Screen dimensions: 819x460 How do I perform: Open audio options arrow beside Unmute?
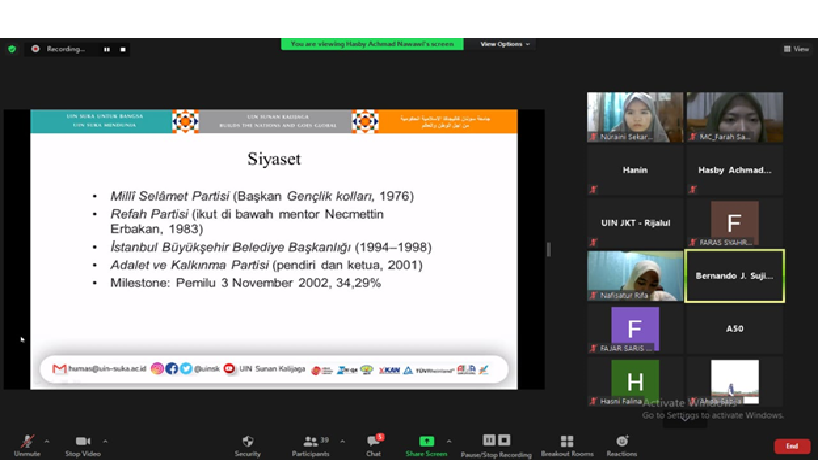click(x=47, y=441)
